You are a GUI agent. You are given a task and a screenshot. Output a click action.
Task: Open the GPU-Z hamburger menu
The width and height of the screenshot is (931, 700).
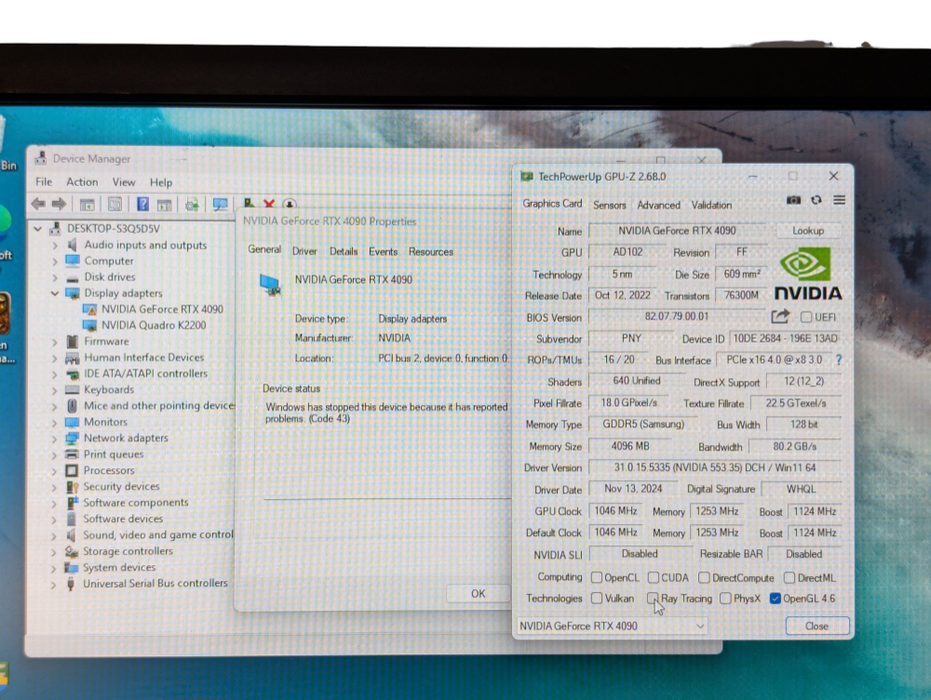840,199
